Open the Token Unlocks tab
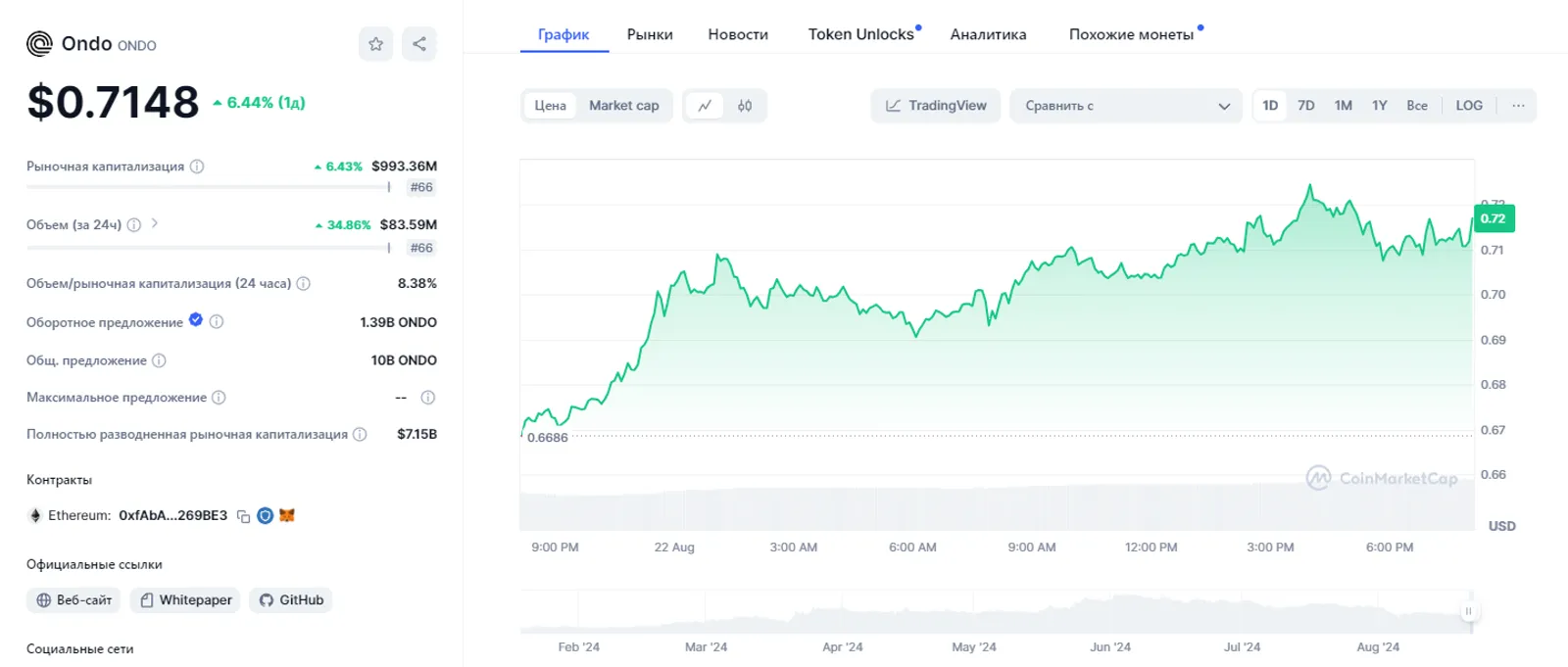 coord(861,34)
